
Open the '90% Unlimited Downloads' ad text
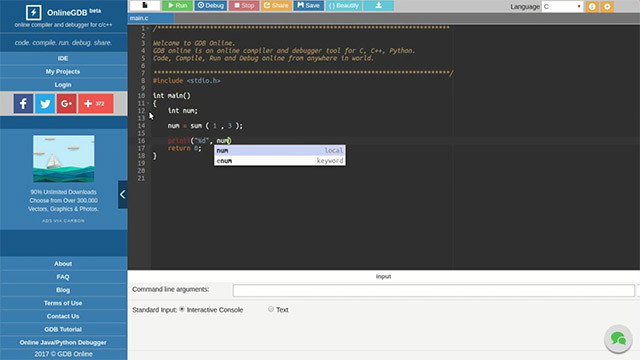63,200
